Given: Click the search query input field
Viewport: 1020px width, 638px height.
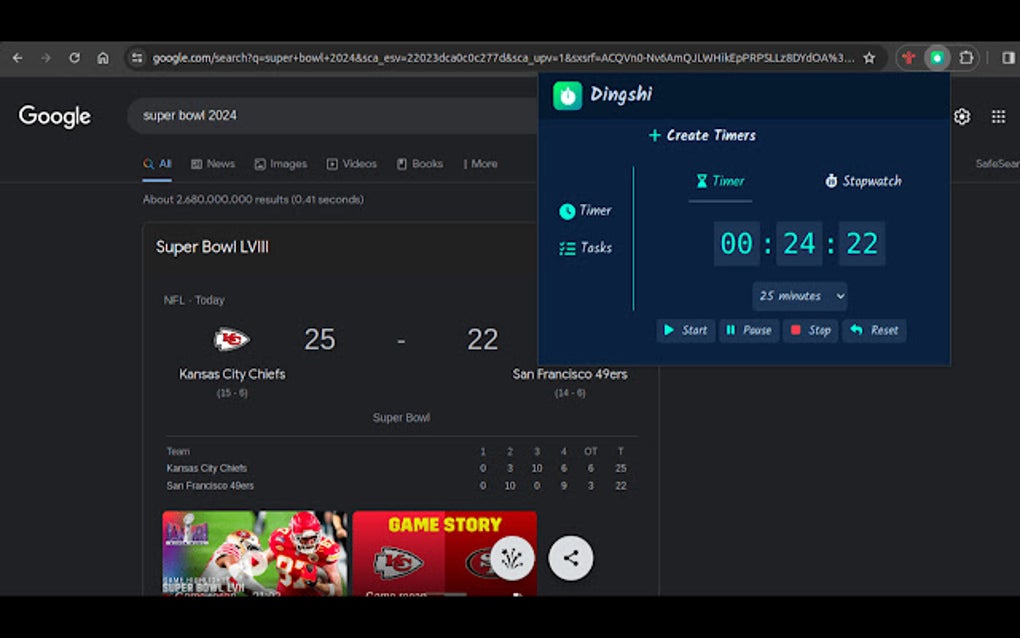Looking at the screenshot, I should 300,116.
